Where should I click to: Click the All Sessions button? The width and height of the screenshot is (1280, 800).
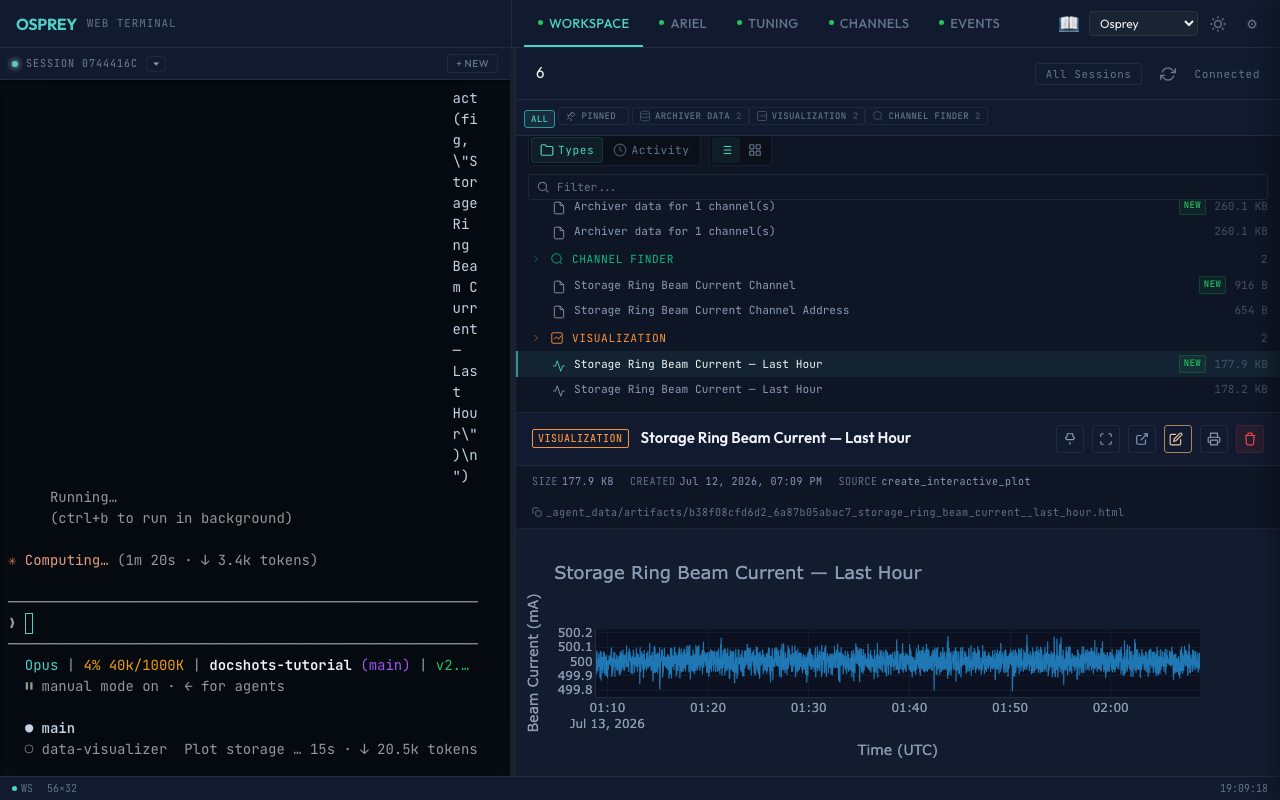click(1088, 74)
